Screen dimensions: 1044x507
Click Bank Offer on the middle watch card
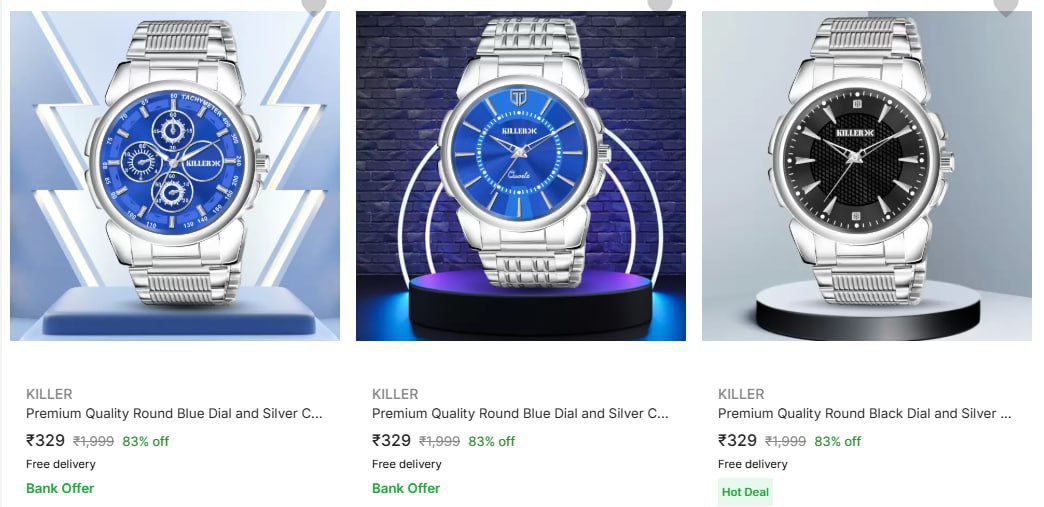coord(406,488)
